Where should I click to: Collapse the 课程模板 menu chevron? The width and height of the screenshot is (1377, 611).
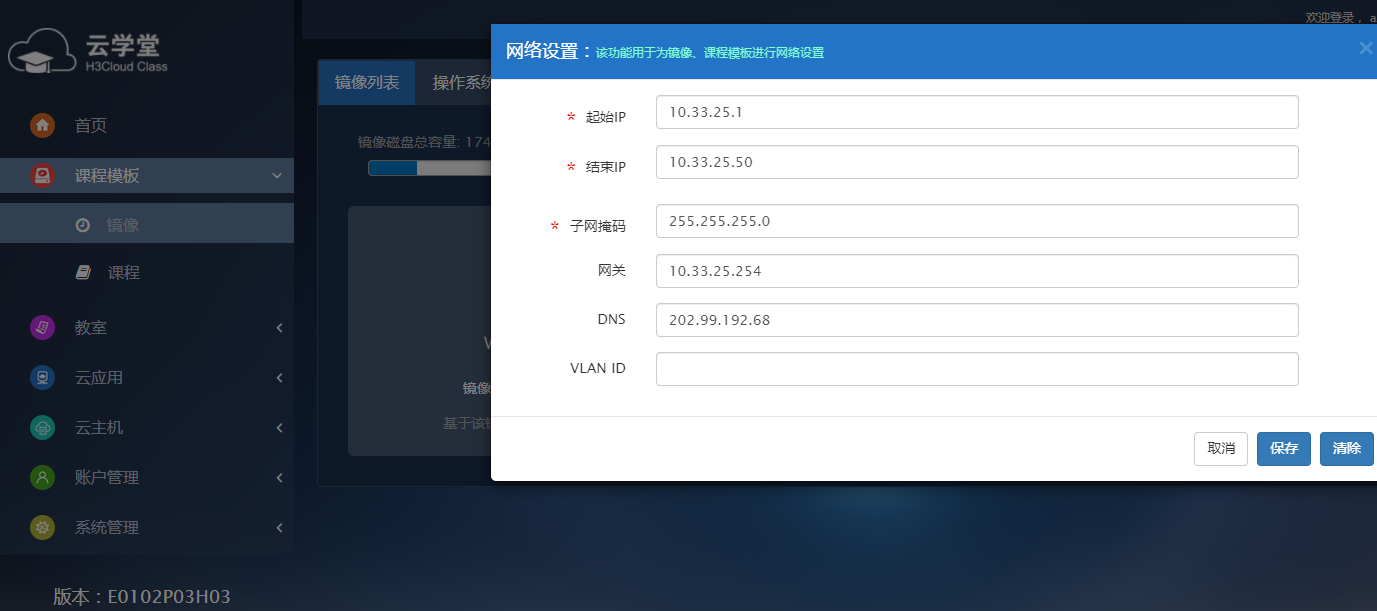(x=277, y=176)
